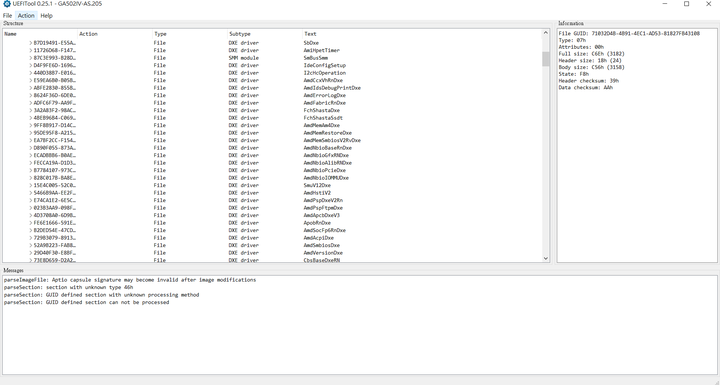Maximize the UEFITool window
720x385 pixels.
coord(686,4)
